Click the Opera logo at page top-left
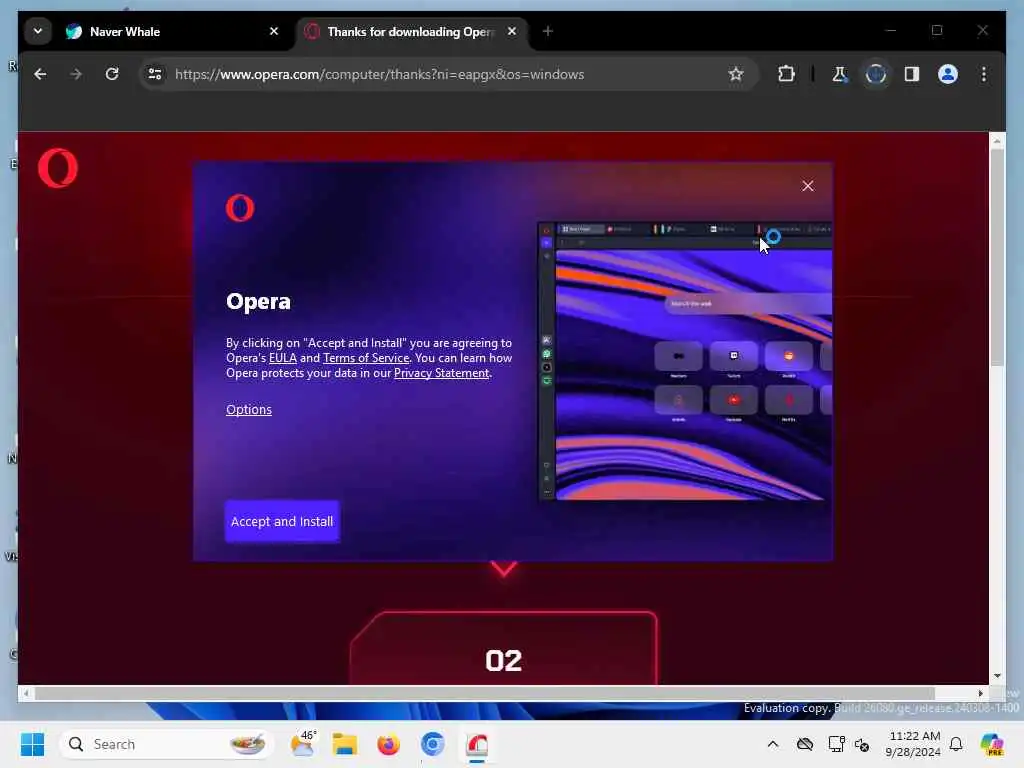Screen dimensions: 1024x768 click(x=58, y=168)
